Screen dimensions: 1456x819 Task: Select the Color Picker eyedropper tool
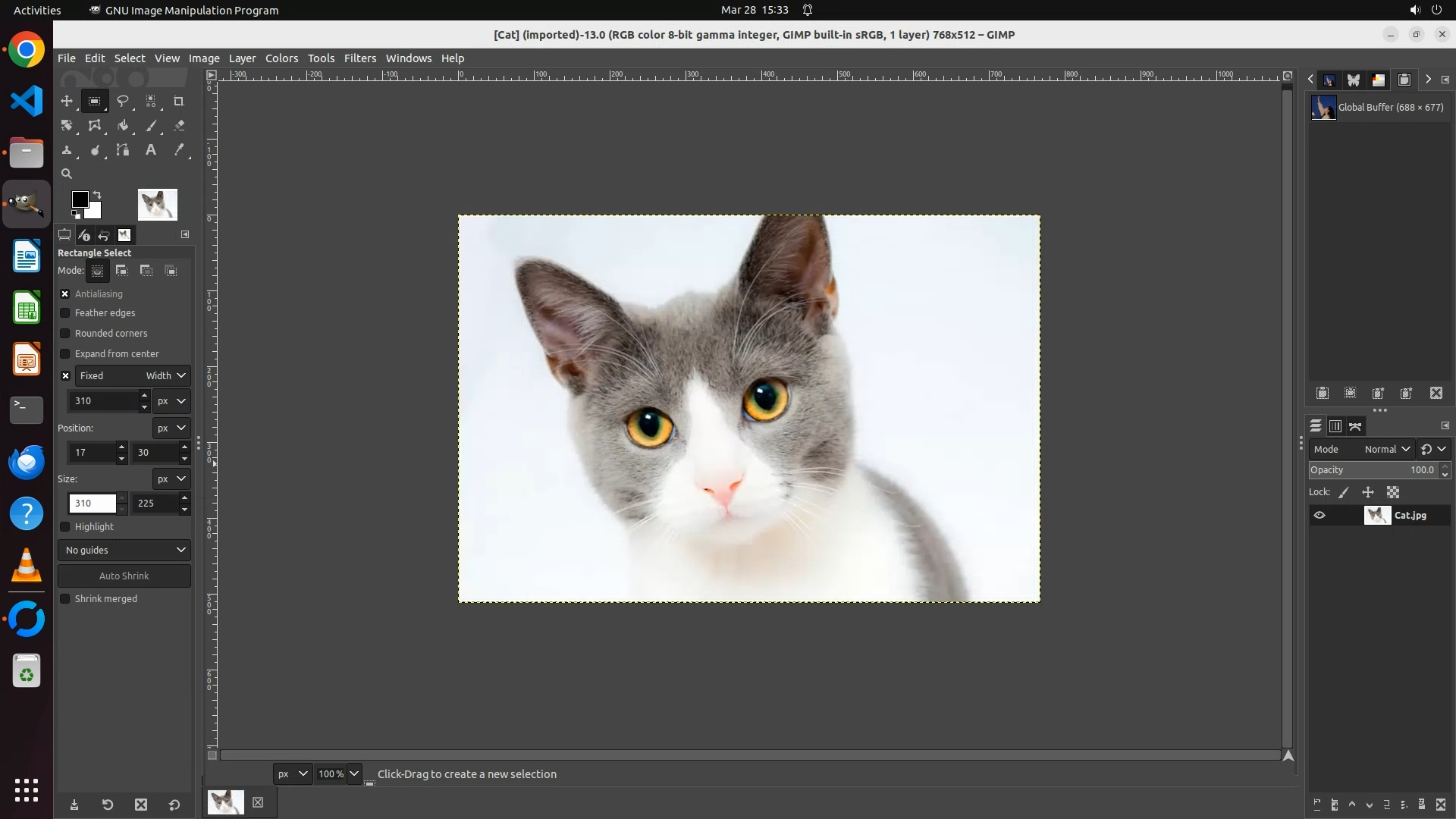179,150
